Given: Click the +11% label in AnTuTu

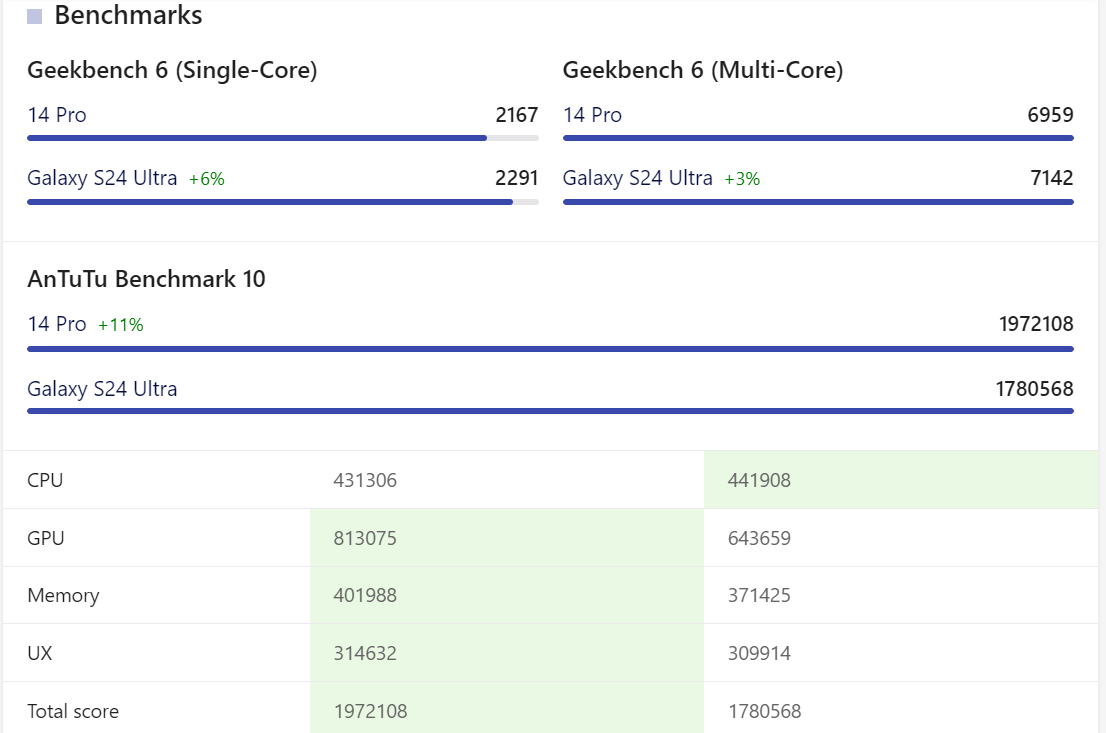Looking at the screenshot, I should coord(121,325).
